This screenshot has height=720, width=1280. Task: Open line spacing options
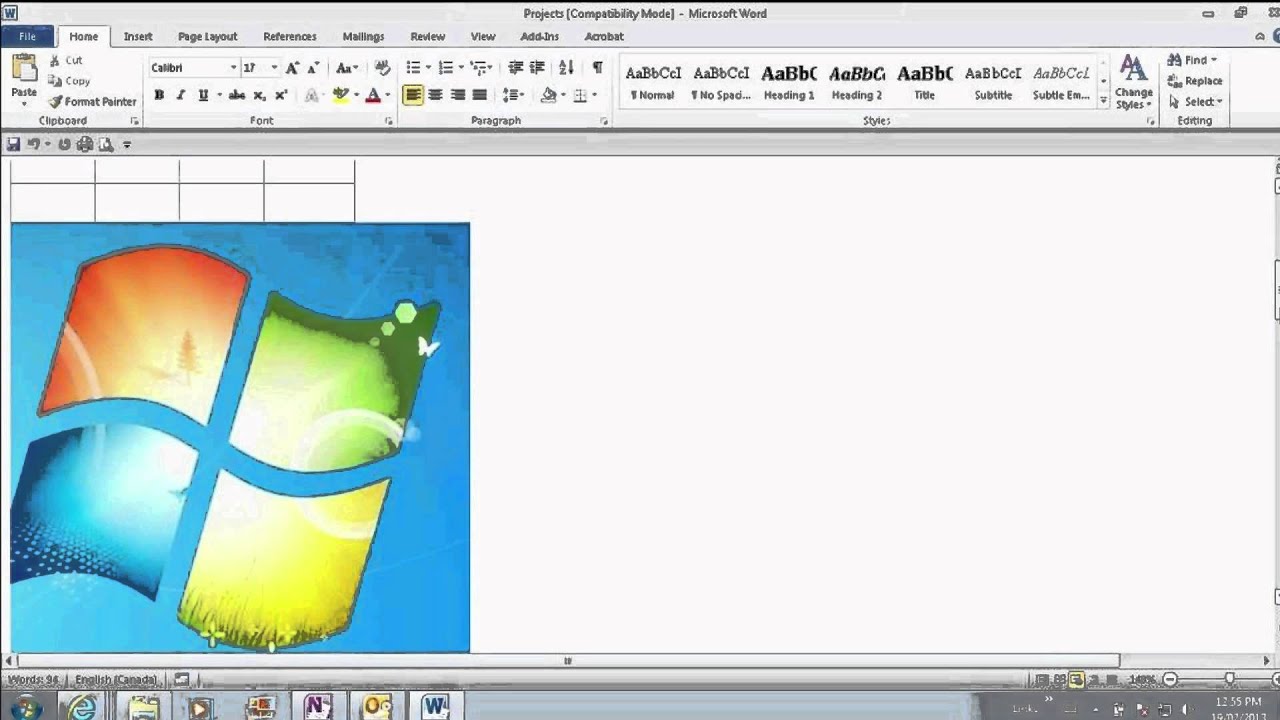pos(513,95)
